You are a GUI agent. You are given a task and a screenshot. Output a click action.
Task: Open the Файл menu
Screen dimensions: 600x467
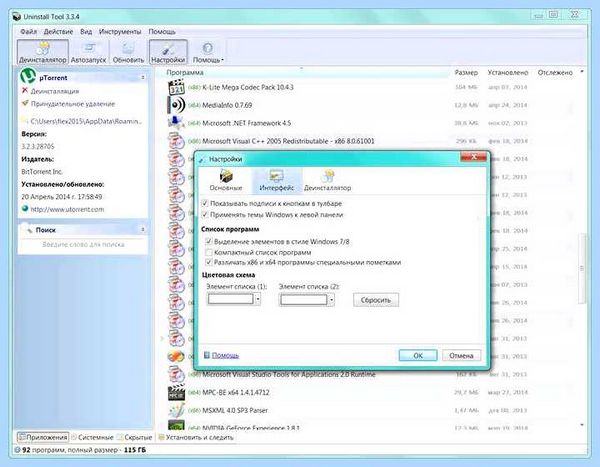tap(28, 31)
